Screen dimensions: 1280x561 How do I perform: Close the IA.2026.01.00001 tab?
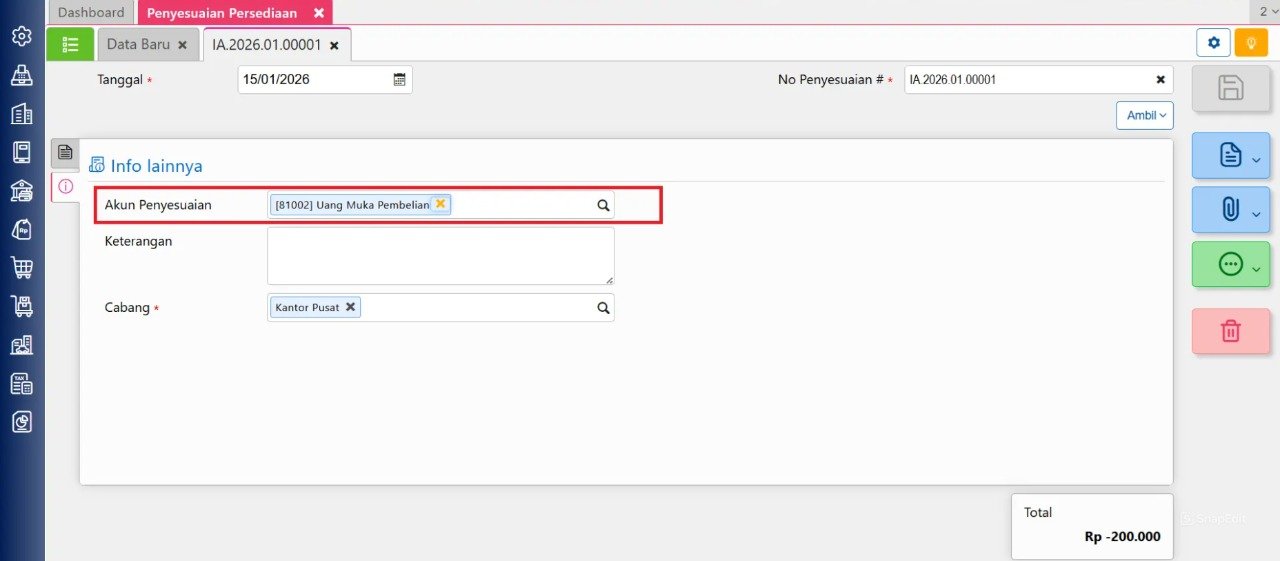click(334, 46)
